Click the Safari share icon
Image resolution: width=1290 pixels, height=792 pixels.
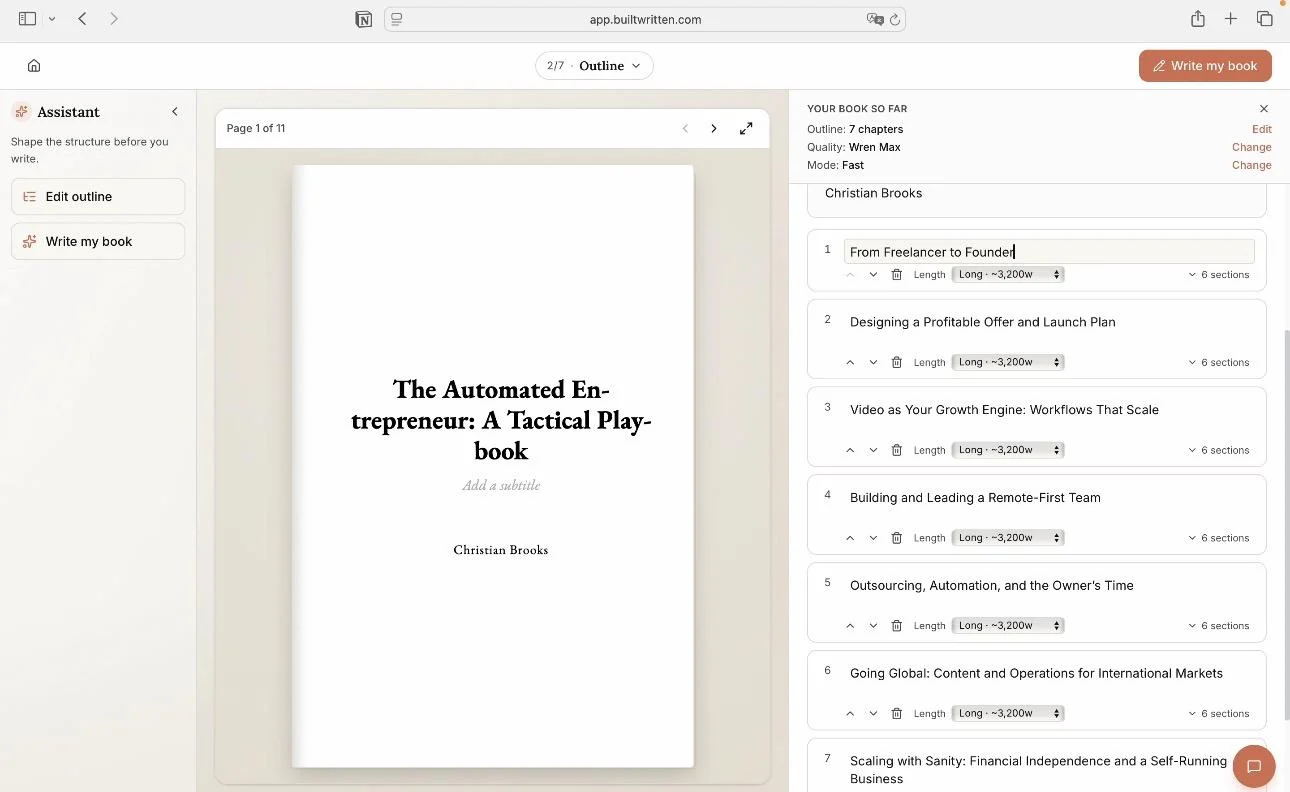pyautogui.click(x=1198, y=19)
